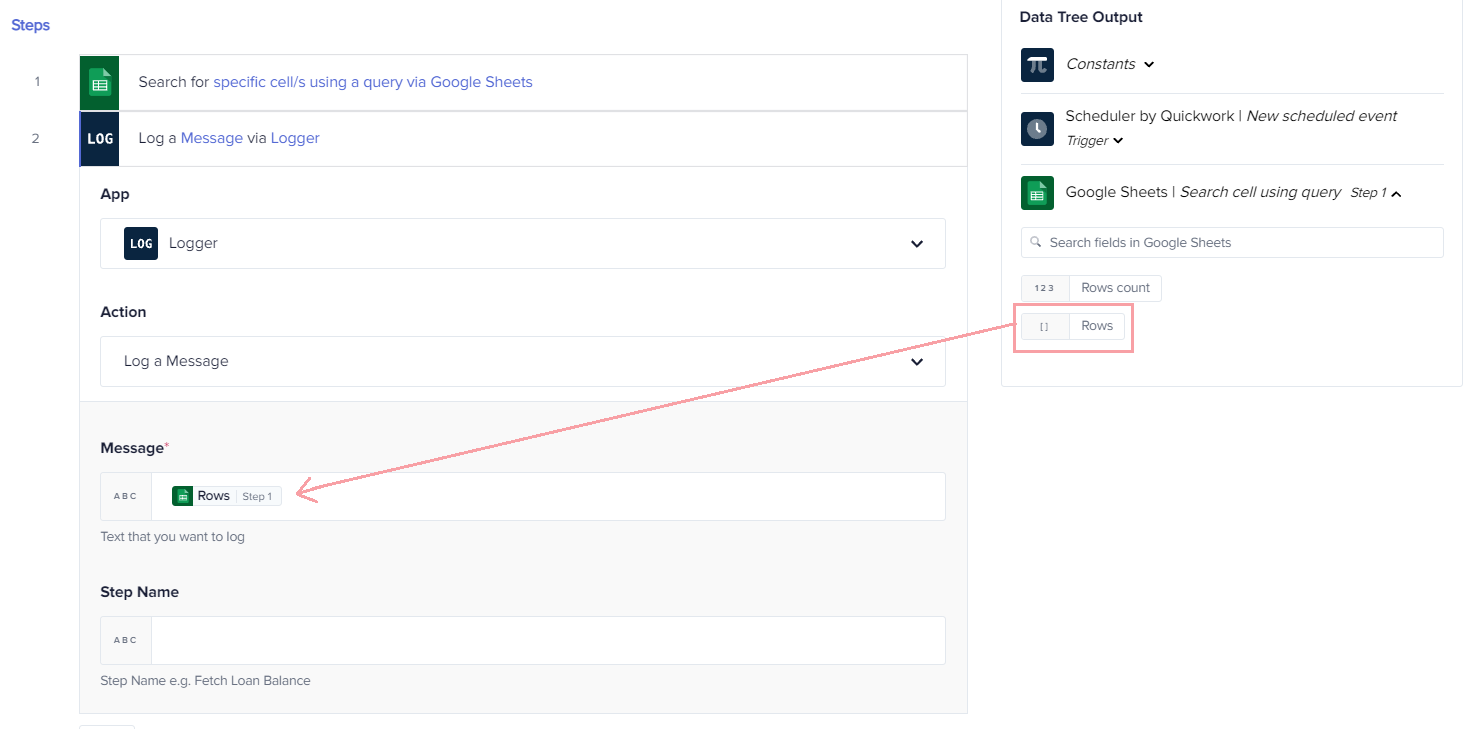Click the 'Message' link in step 2
Viewport: 1472px width, 729px height.
click(212, 138)
